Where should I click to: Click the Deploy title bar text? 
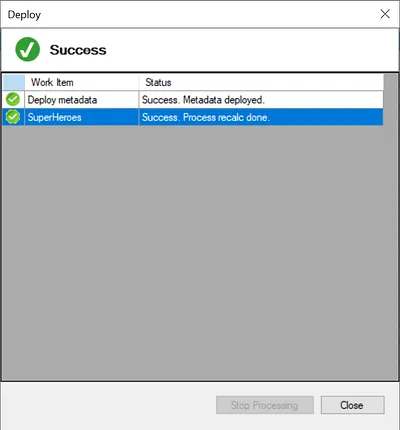(24, 15)
